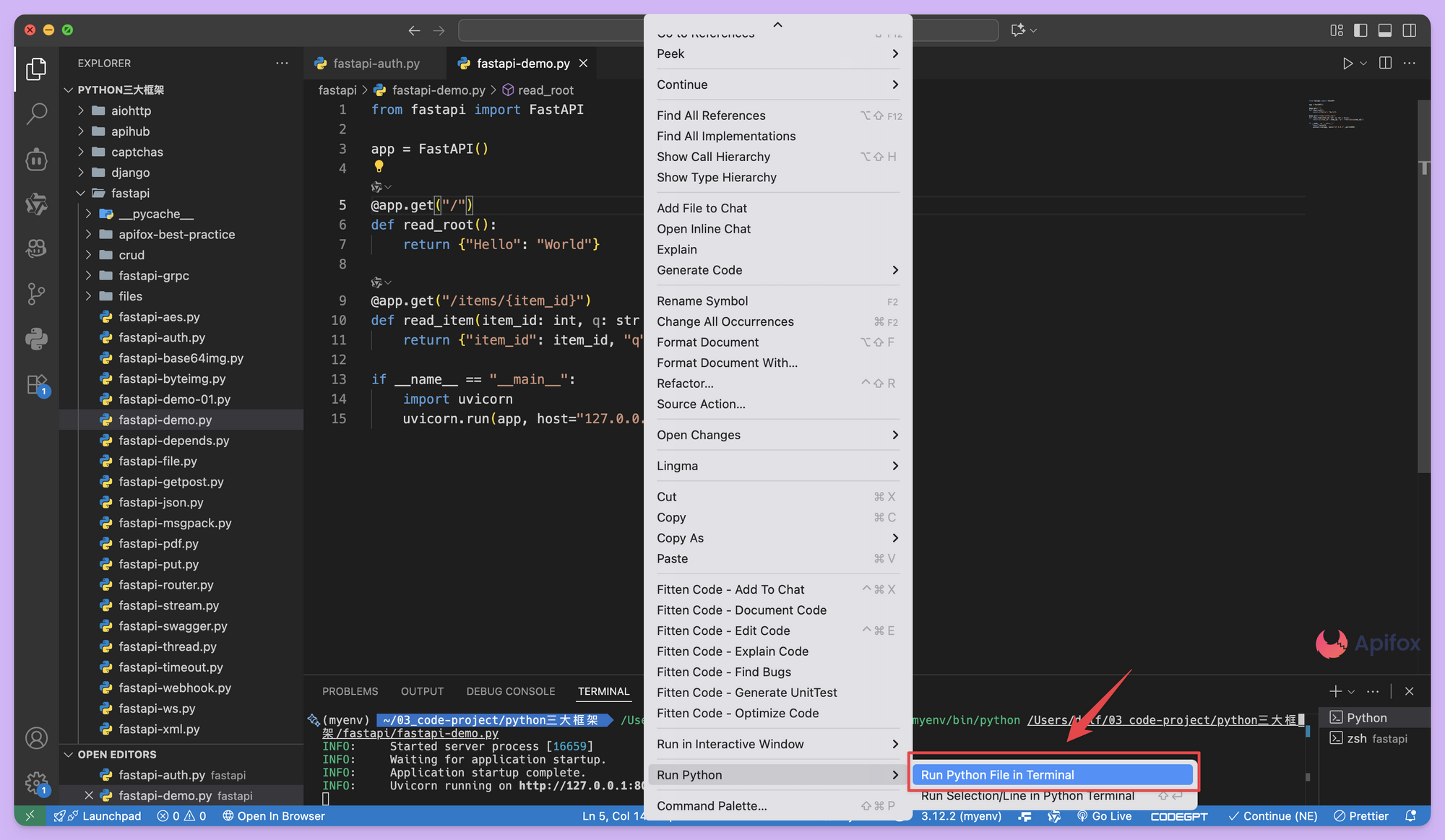Screen dimensions: 1445x840
Task: Open the Python extension sidebar icon
Action: coord(36,339)
